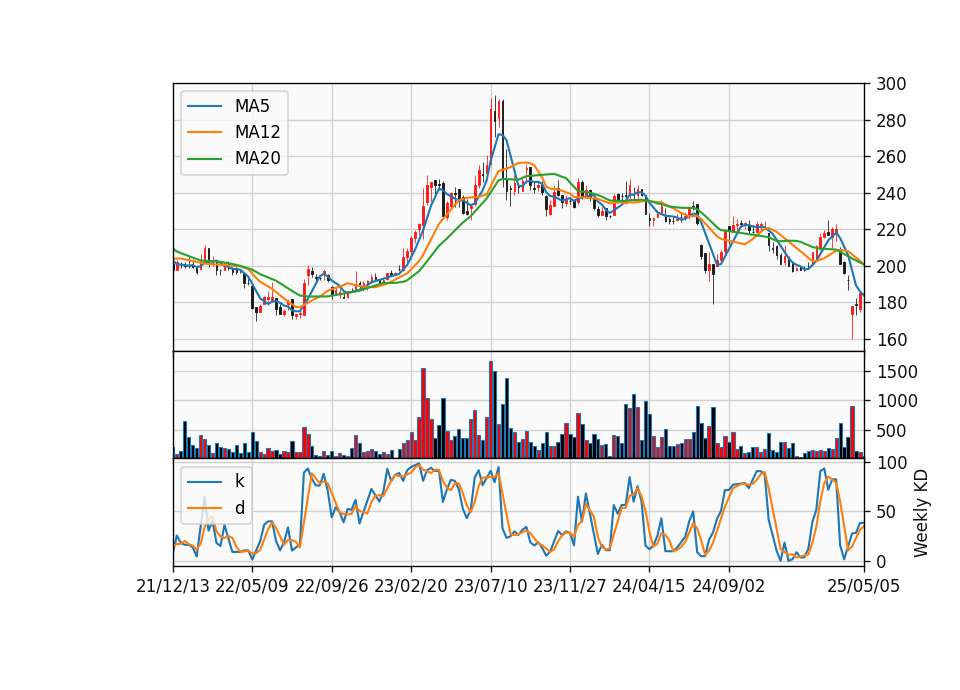
Task: Click the 23/11/27 date label
Action: point(570,586)
